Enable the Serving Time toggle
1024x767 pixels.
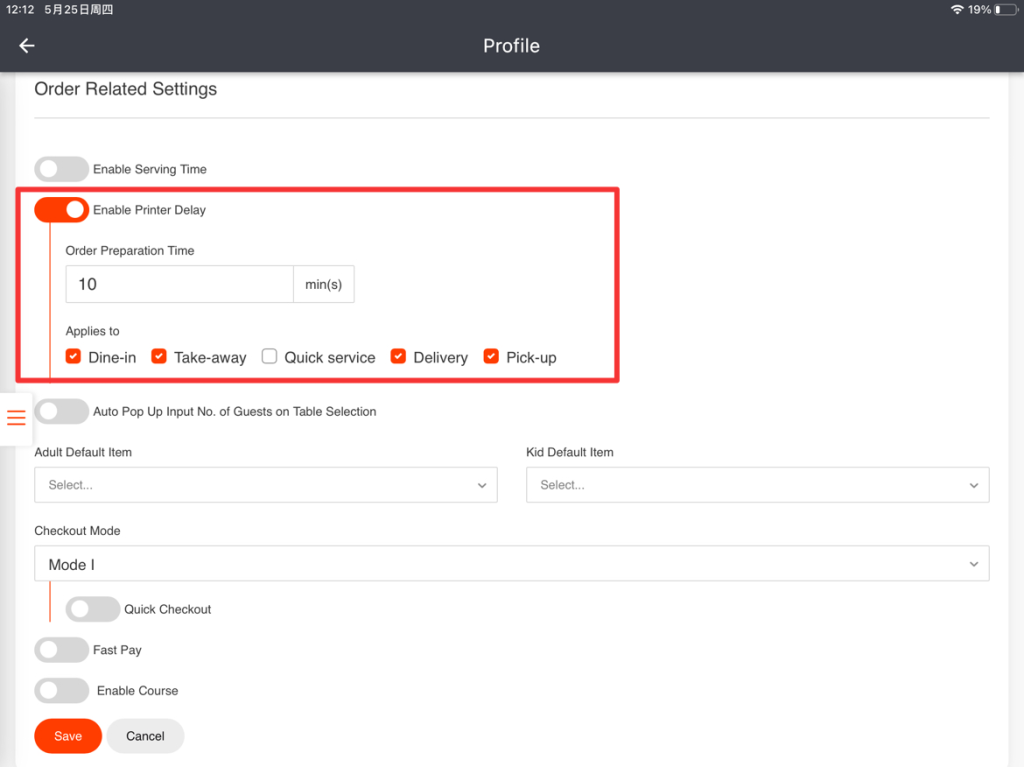(x=61, y=169)
